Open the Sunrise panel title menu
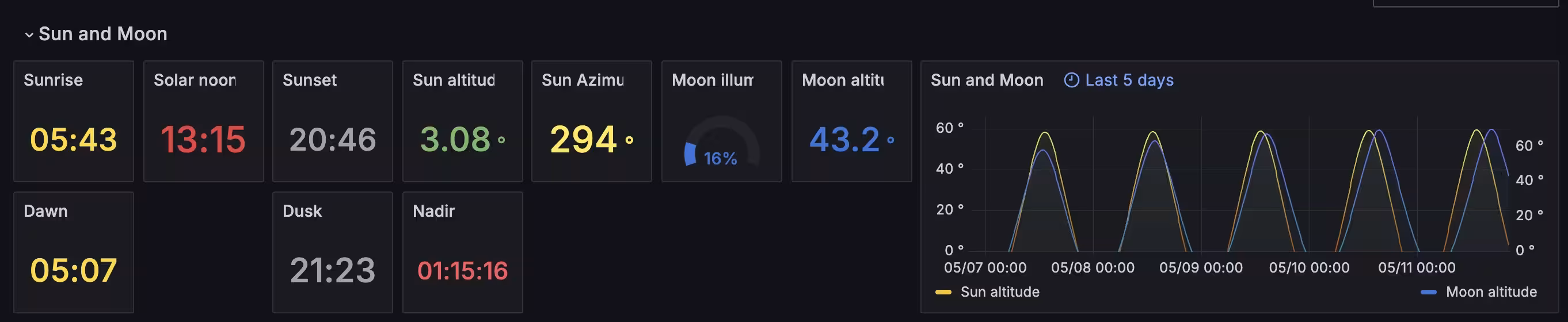This screenshot has width=1568, height=322. pyautogui.click(x=53, y=80)
